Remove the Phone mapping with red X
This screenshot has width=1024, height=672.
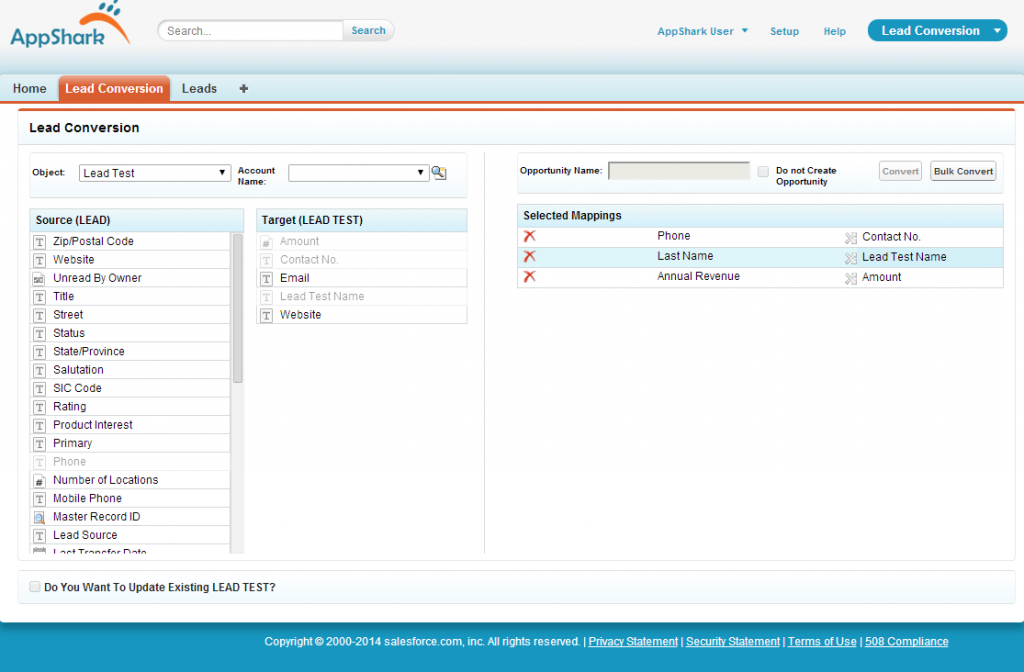point(530,236)
